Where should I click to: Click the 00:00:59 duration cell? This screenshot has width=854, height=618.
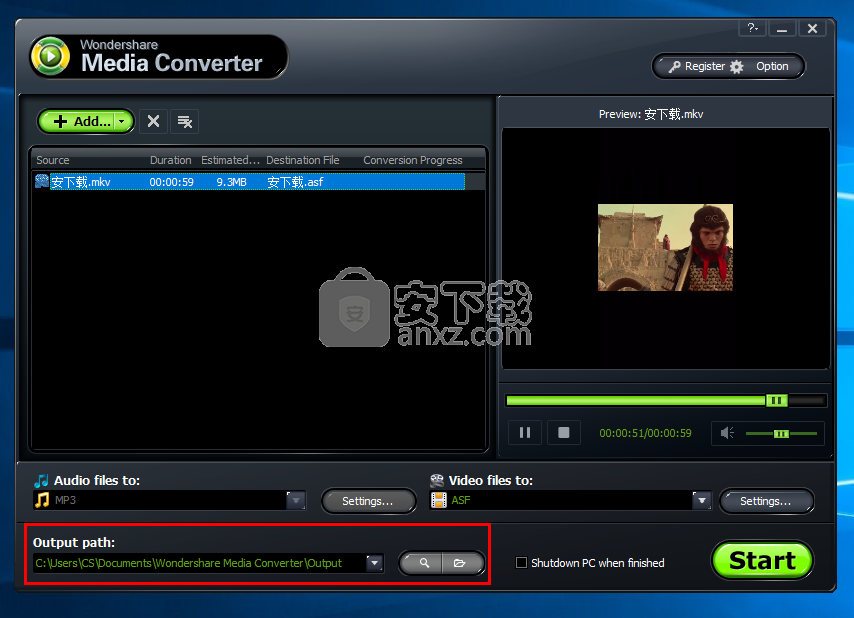(x=172, y=182)
